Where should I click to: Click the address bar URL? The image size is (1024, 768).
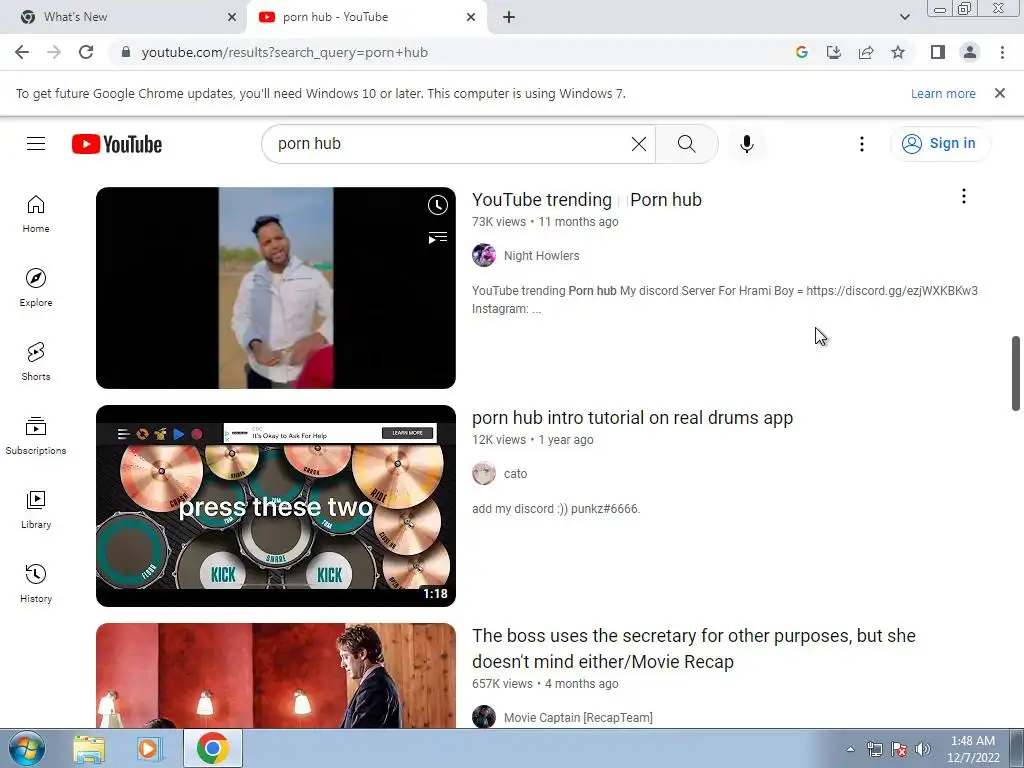pyautogui.click(x=285, y=52)
